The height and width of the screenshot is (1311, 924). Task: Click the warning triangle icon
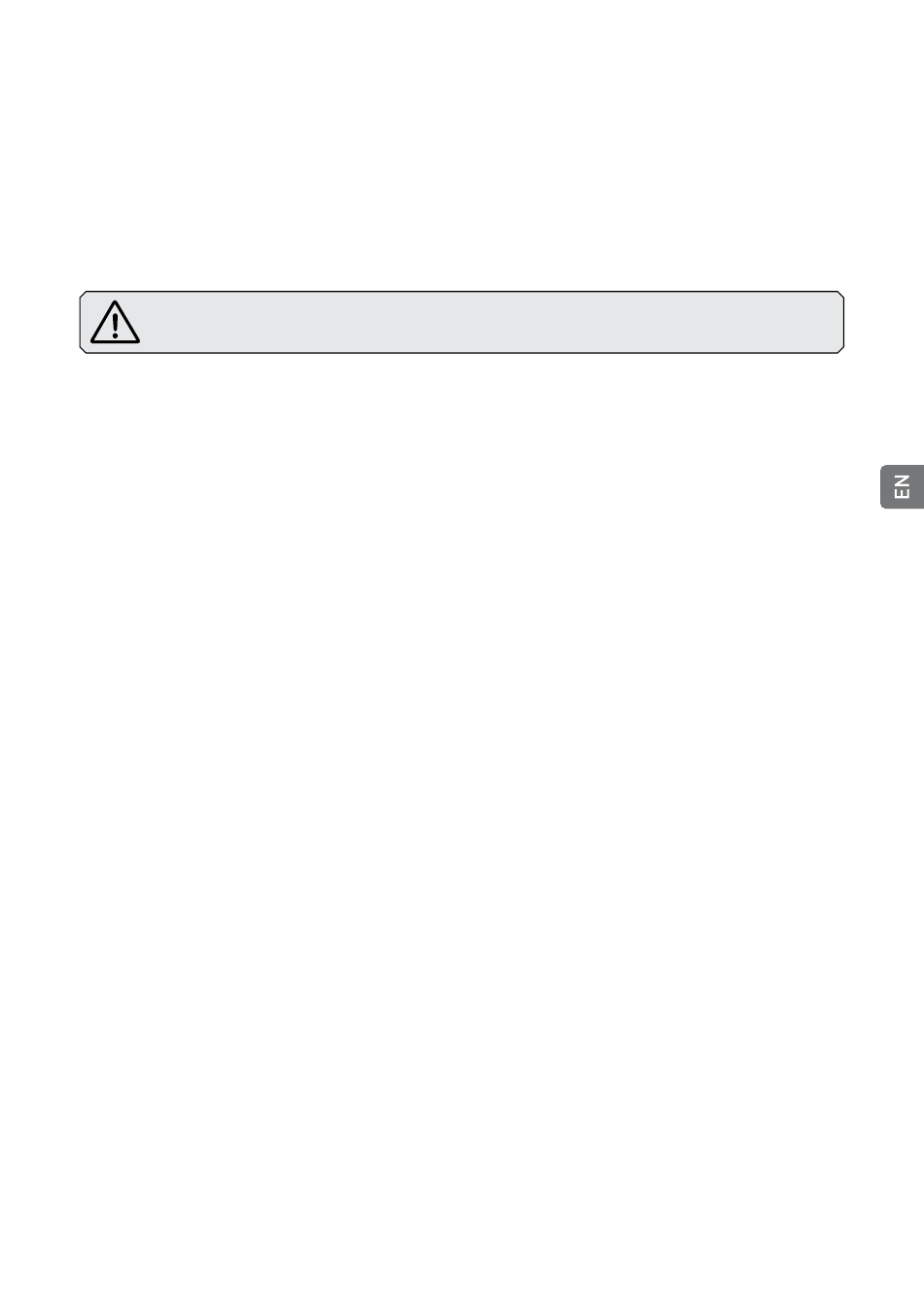[115, 322]
